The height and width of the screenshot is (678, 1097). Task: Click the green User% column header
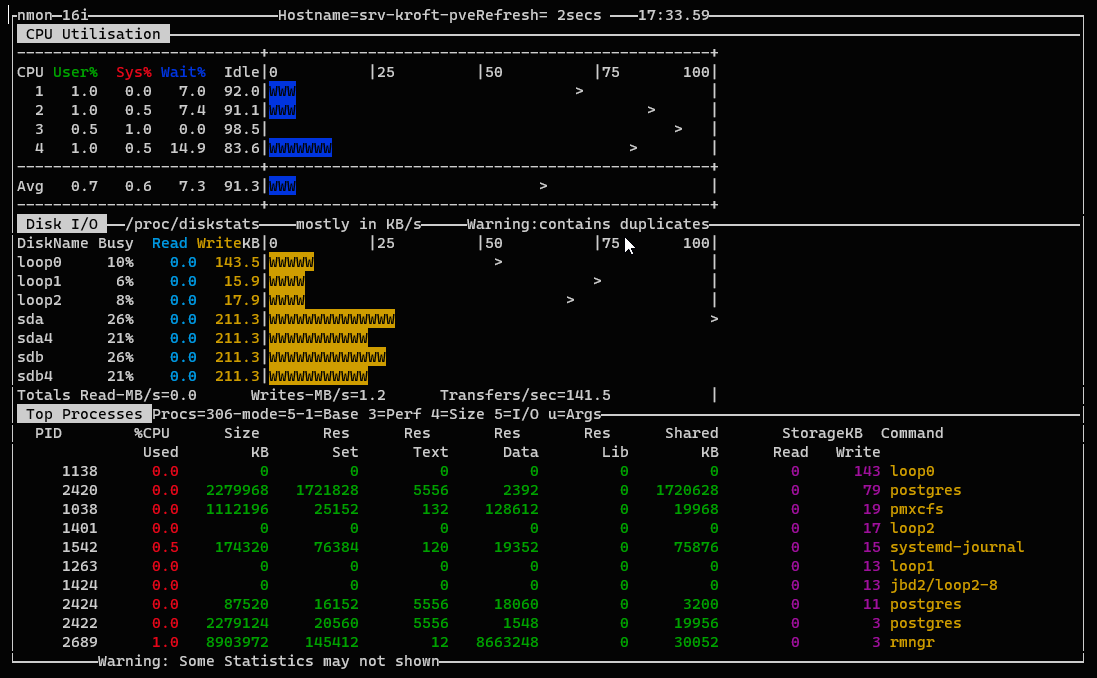click(75, 72)
